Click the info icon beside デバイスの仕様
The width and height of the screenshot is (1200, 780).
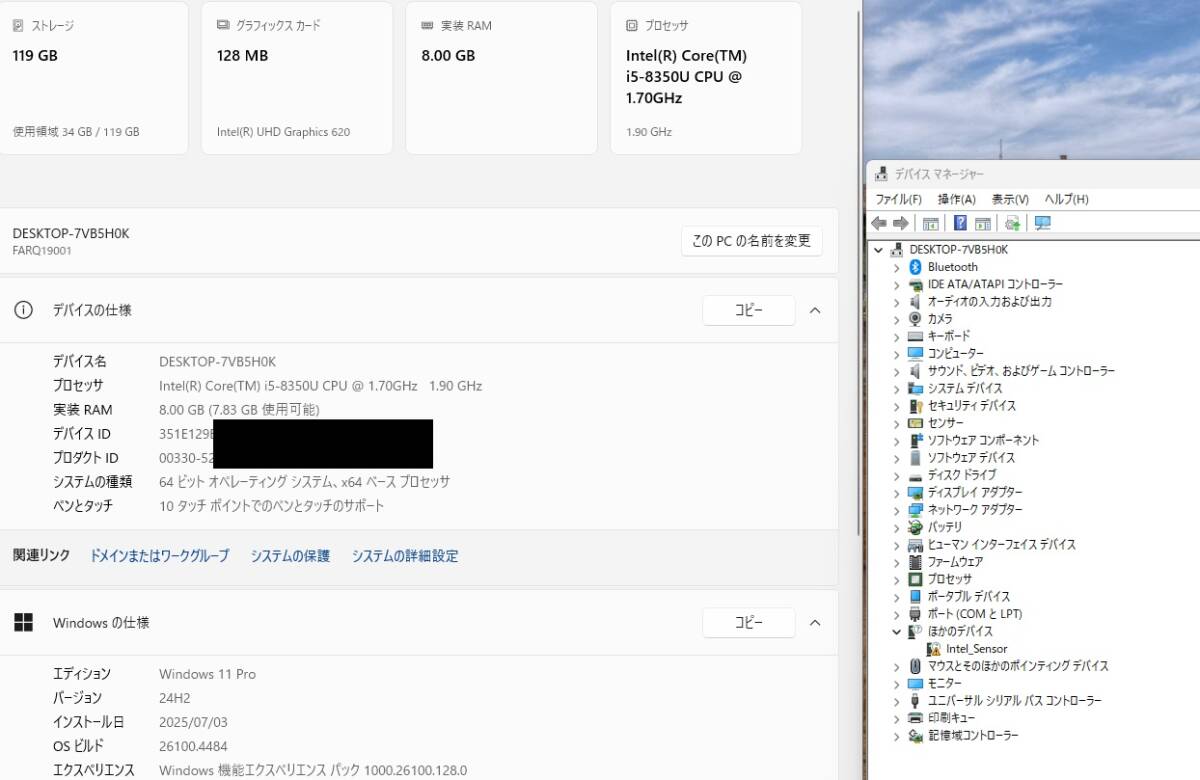coord(23,310)
